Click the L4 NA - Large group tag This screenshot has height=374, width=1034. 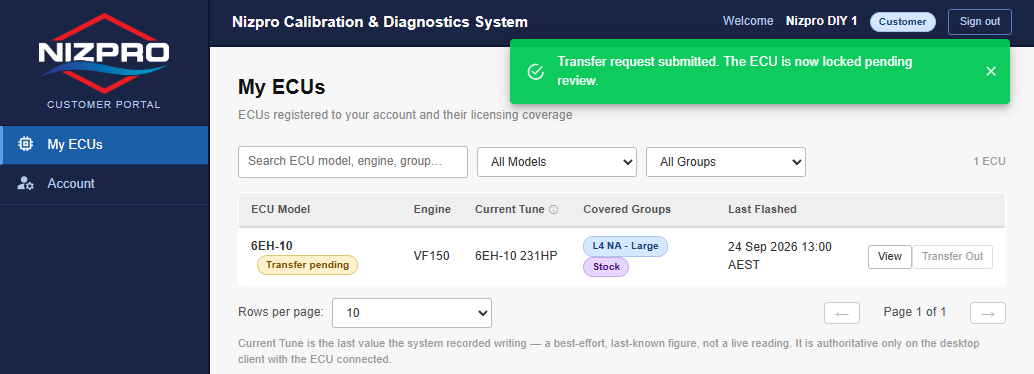(625, 246)
